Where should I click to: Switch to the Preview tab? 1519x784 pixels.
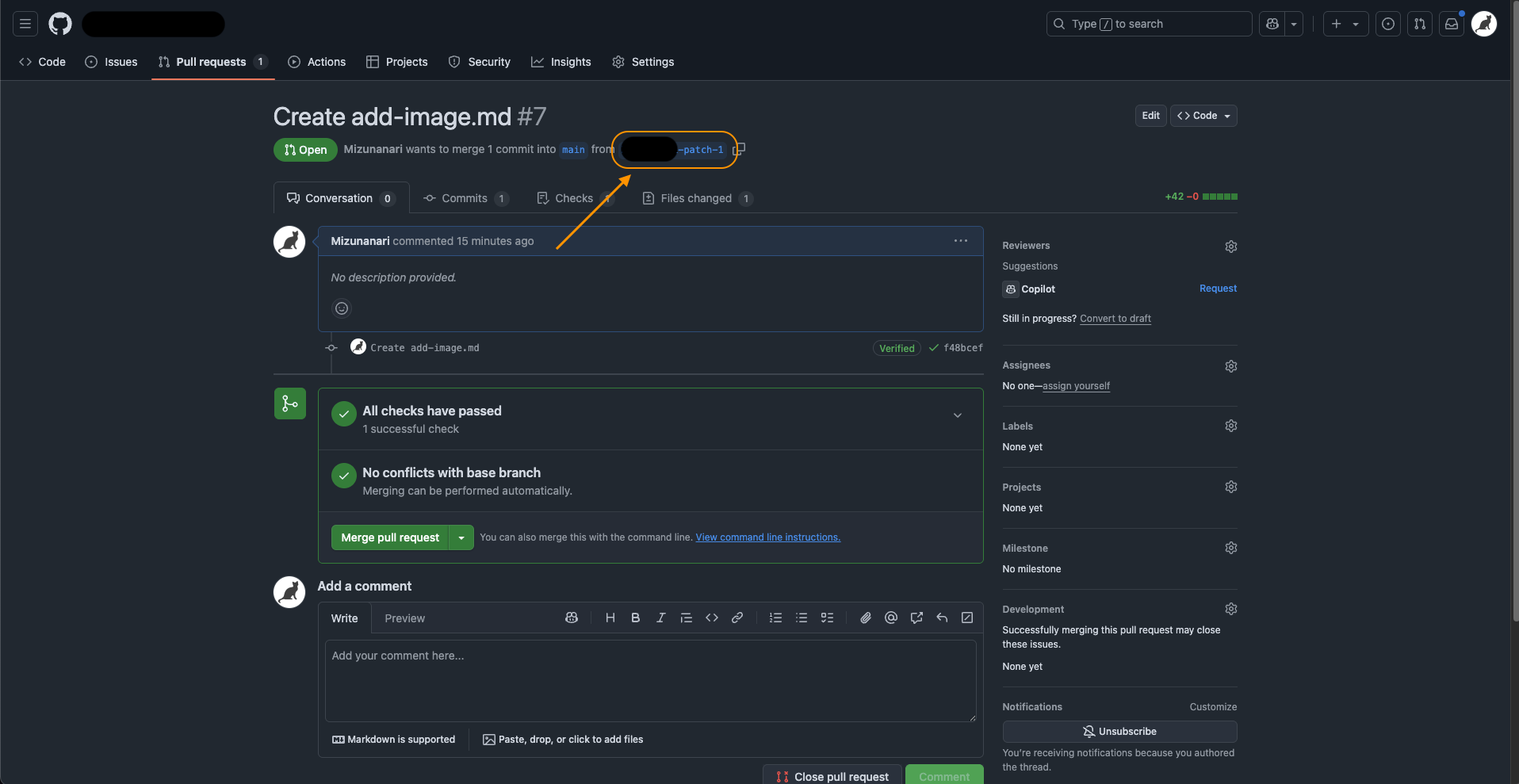pos(404,618)
